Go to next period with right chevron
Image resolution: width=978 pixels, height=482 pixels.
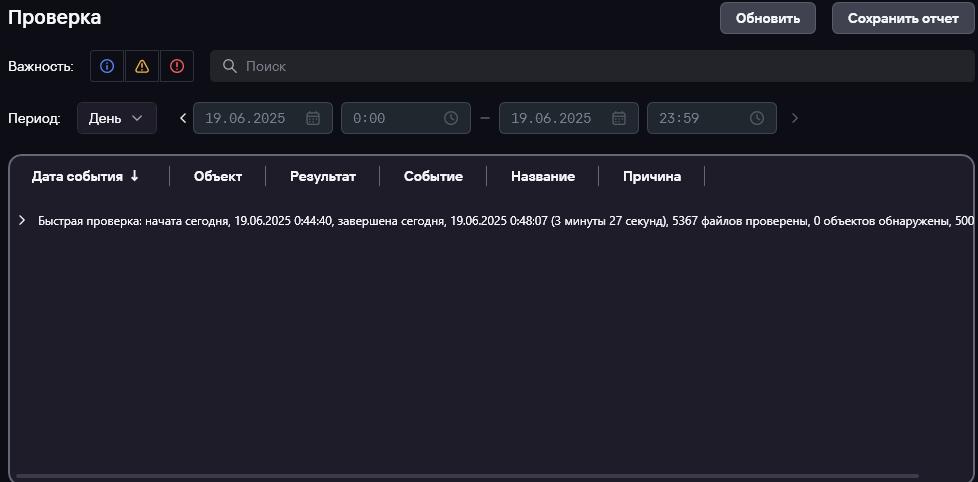(795, 118)
